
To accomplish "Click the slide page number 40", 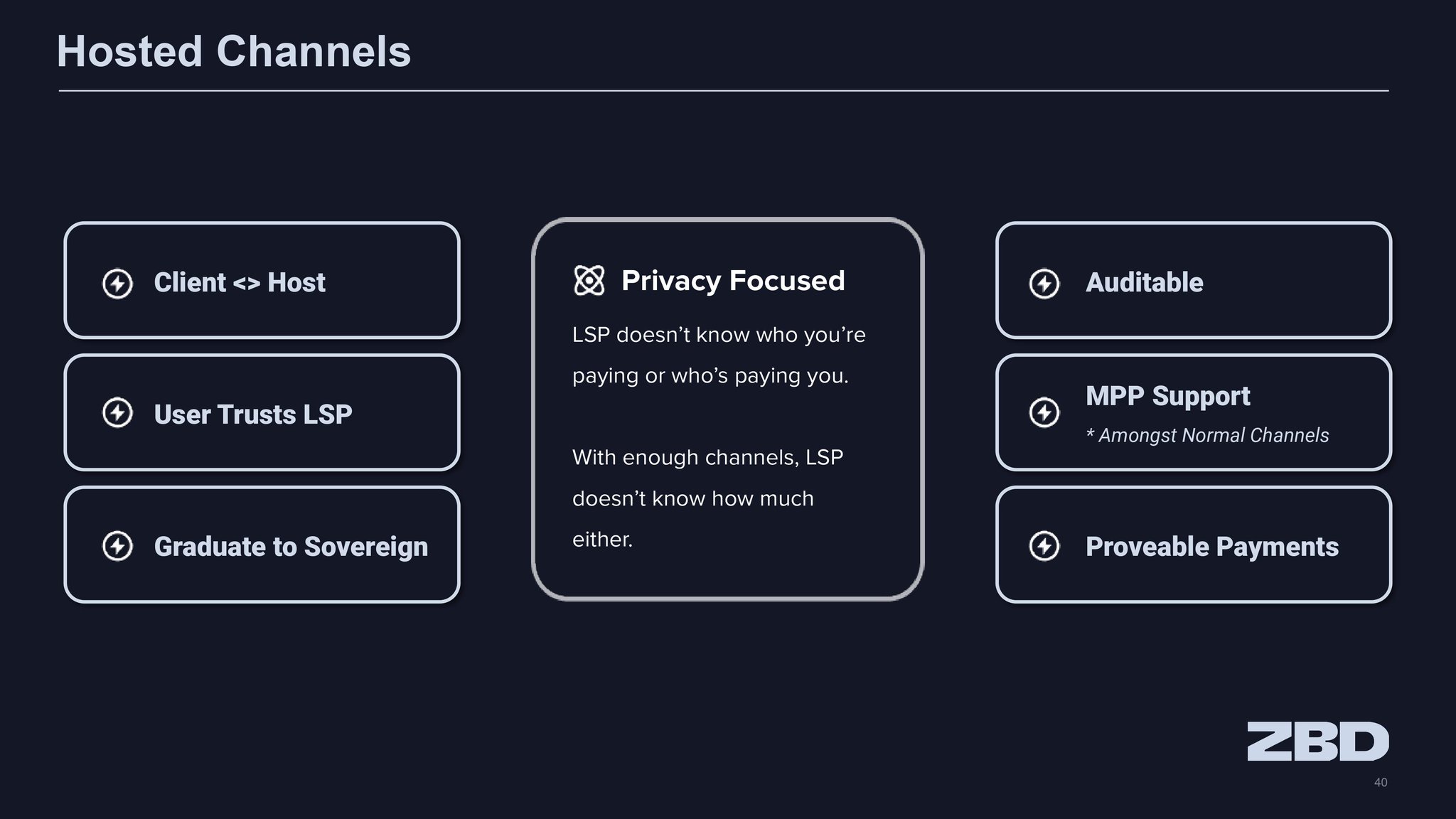I will pos(1381,782).
